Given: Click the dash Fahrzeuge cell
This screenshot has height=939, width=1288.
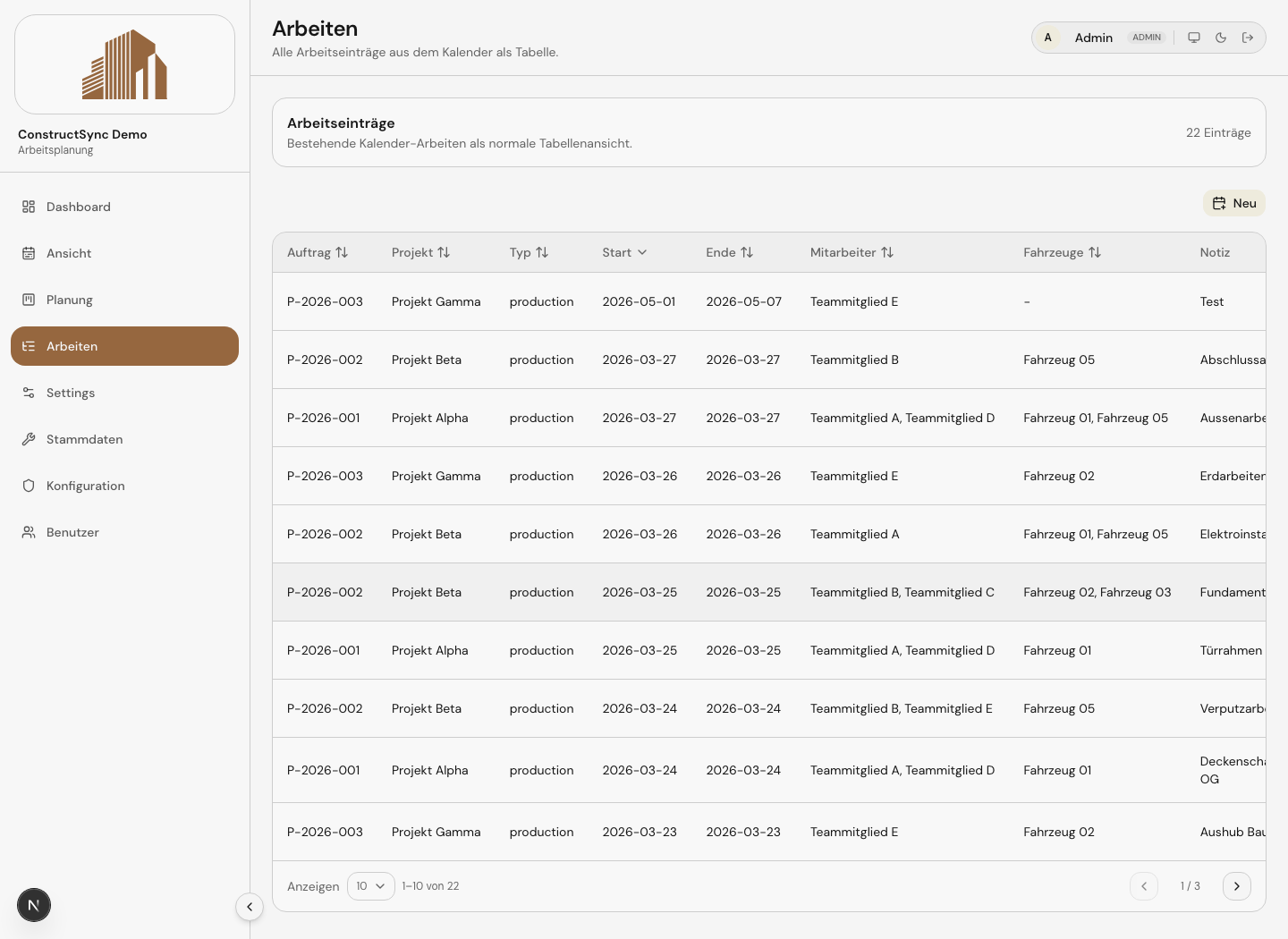Looking at the screenshot, I should pyautogui.click(x=1027, y=301).
